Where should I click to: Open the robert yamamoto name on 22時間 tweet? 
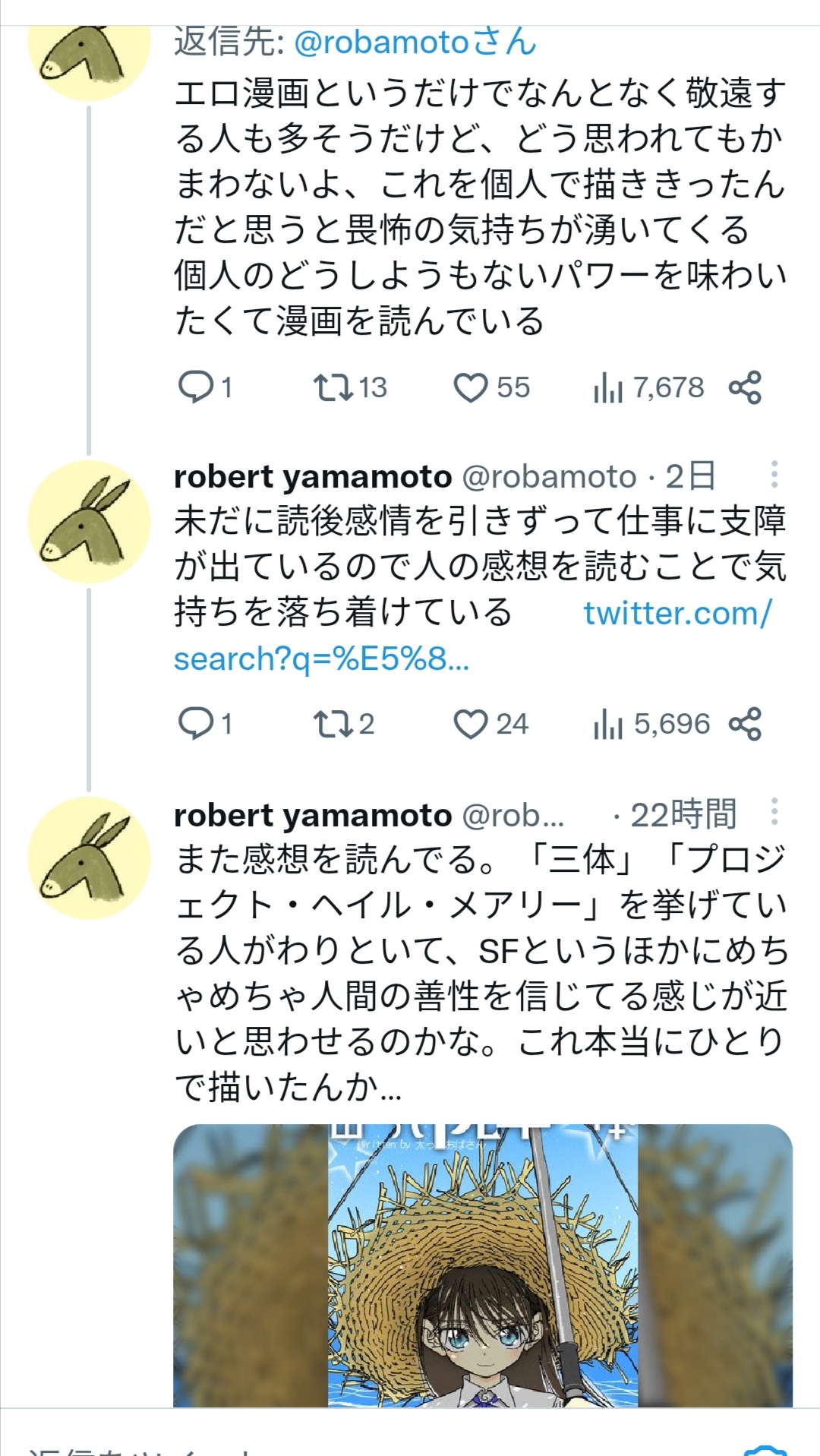click(313, 815)
